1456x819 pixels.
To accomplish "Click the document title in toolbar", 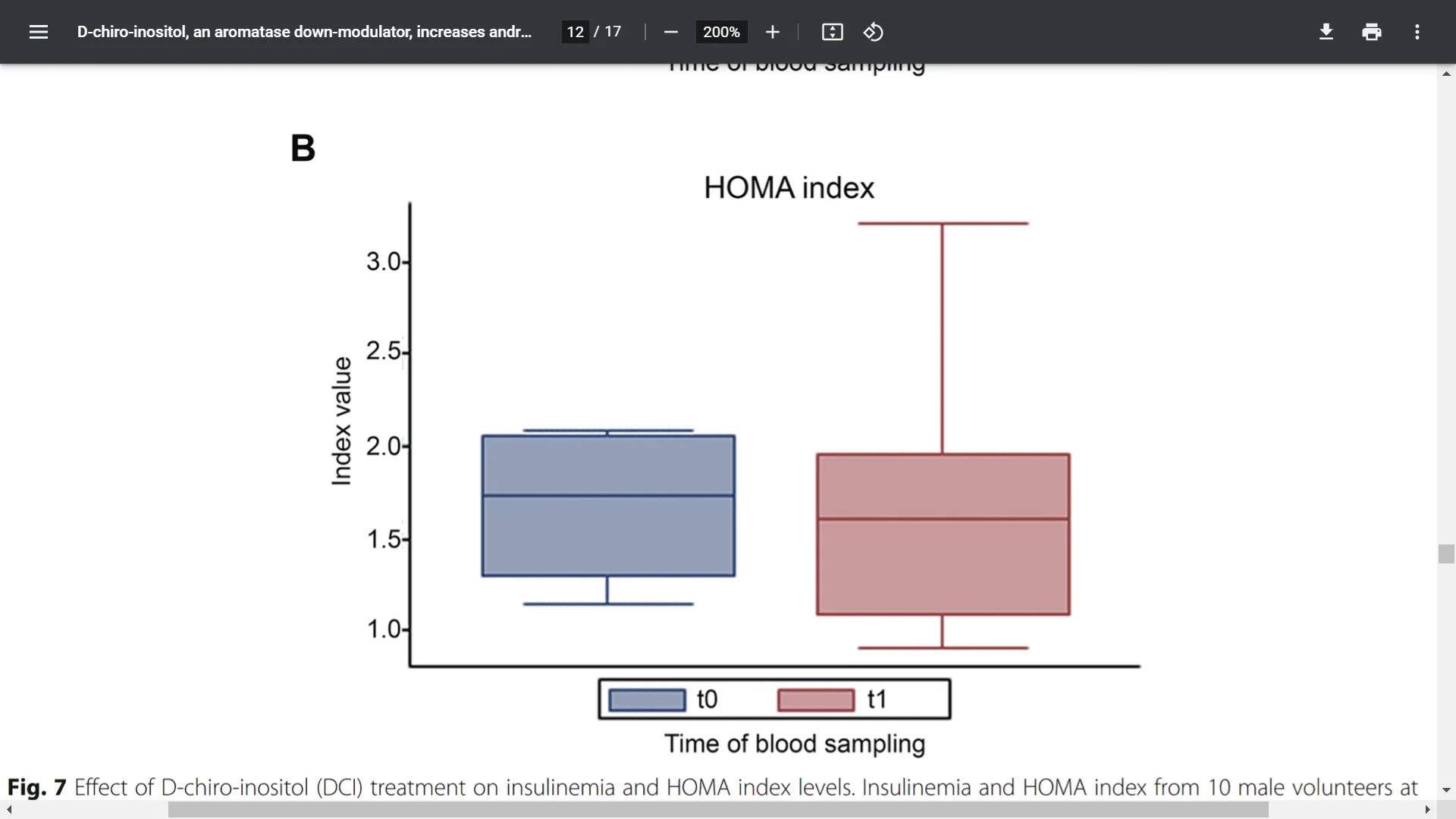I will click(x=304, y=32).
